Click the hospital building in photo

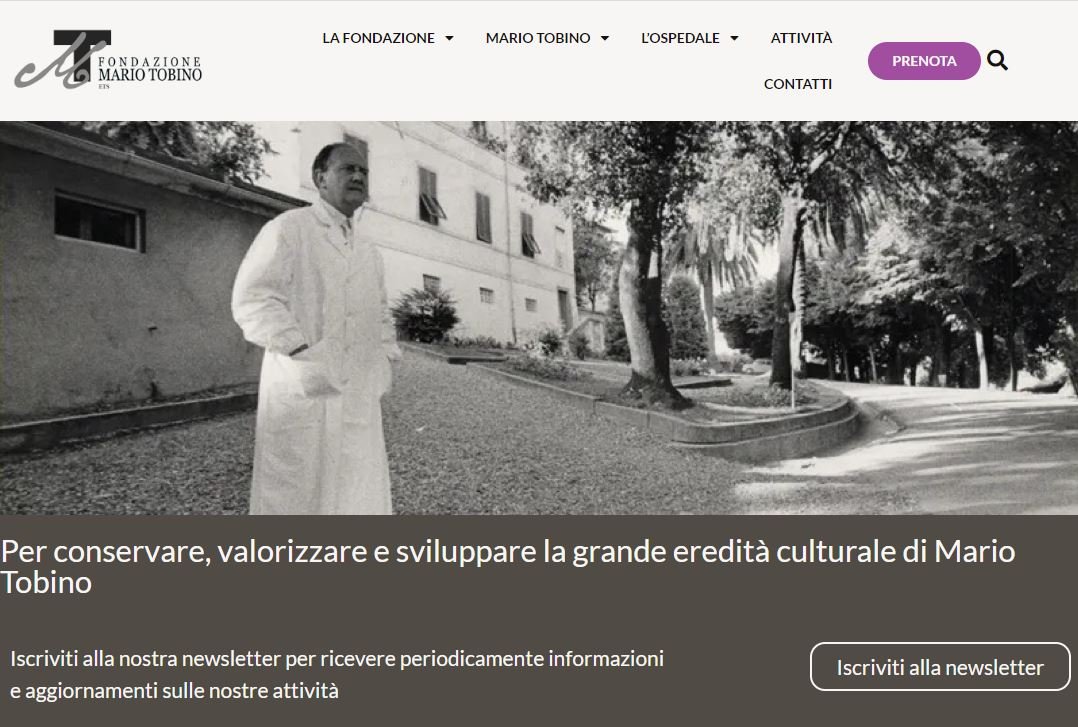[x=440, y=227]
